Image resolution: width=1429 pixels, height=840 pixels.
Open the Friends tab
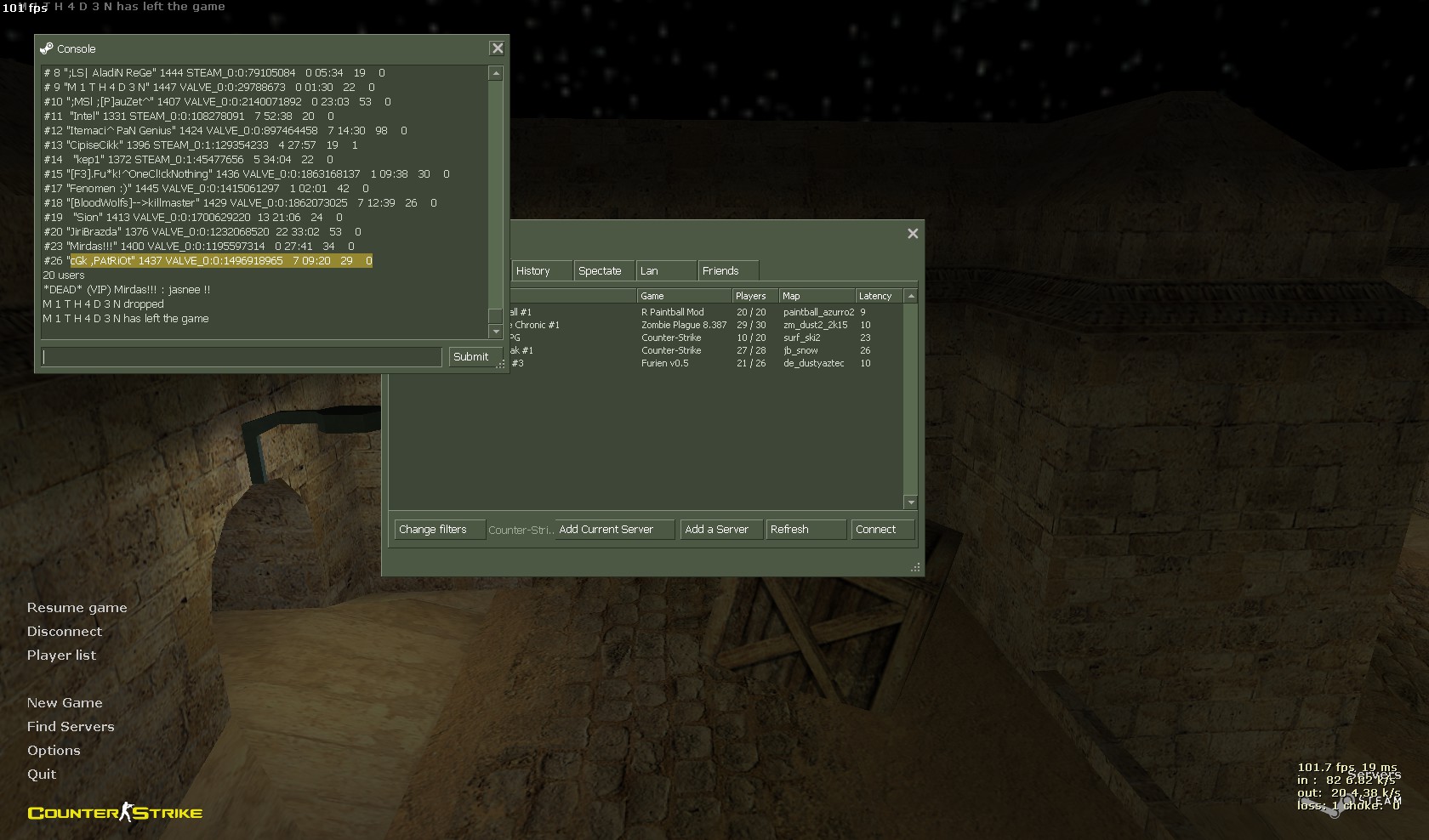click(726, 271)
